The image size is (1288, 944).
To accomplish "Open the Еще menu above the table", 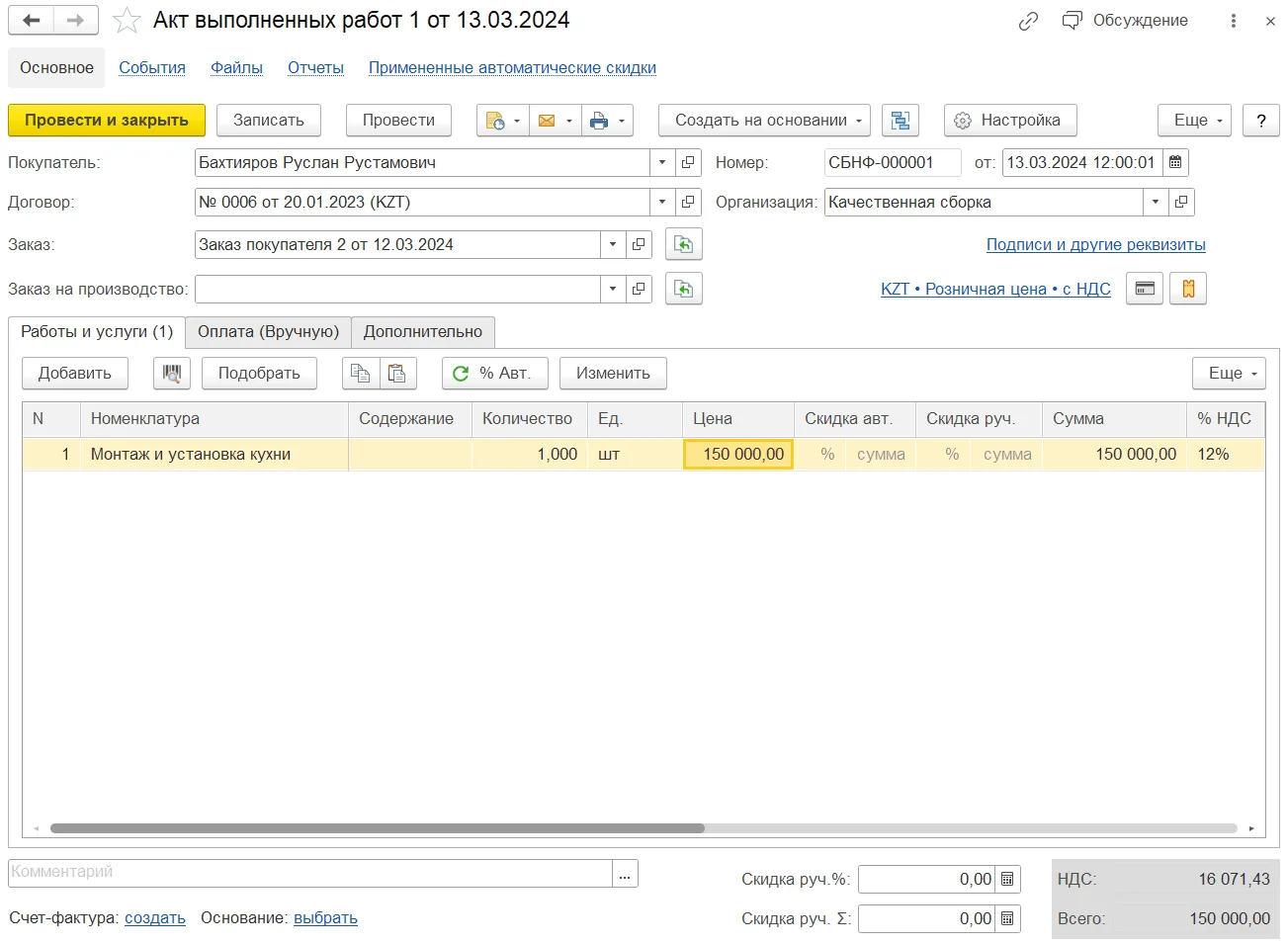I will (1230, 373).
